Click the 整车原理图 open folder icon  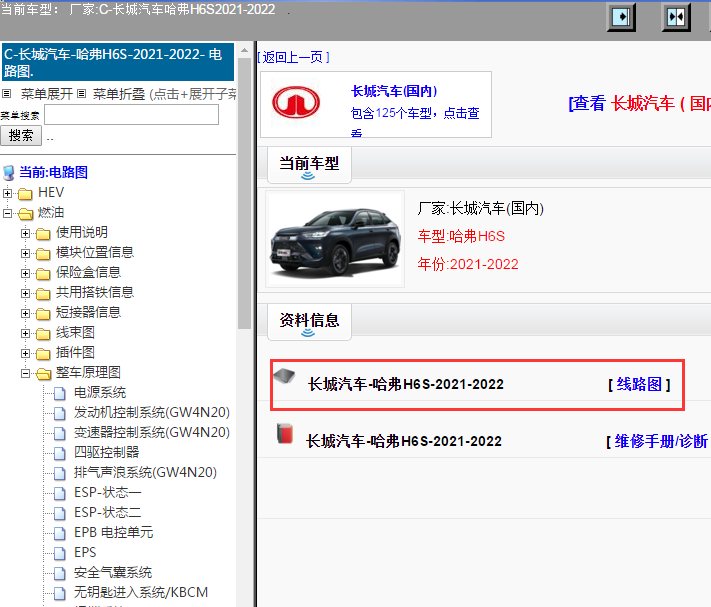click(44, 374)
